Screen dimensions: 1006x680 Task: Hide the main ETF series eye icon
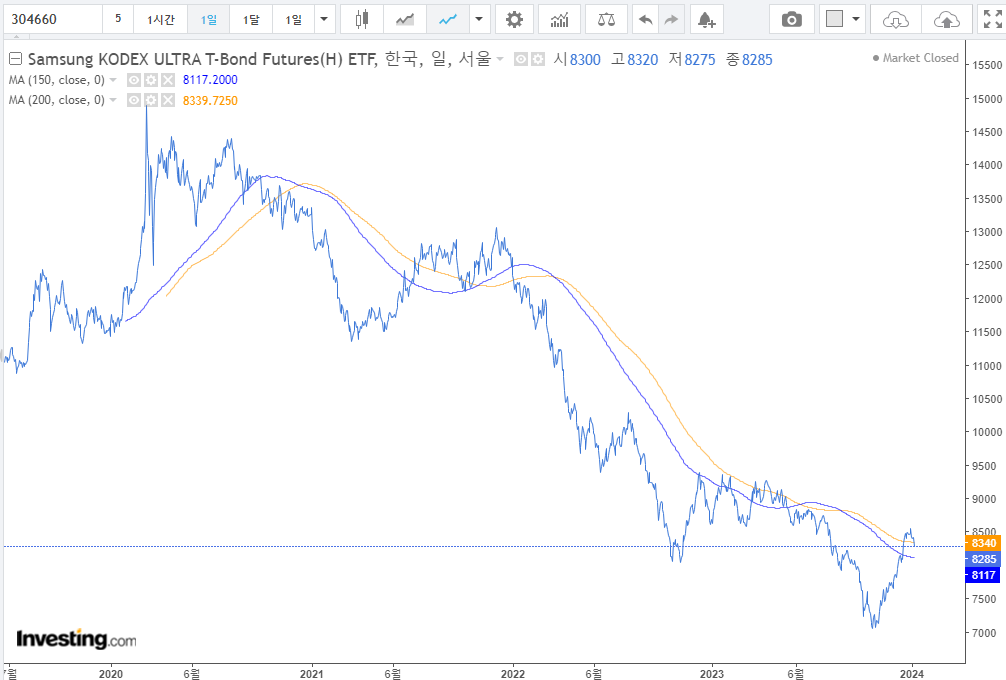click(521, 60)
